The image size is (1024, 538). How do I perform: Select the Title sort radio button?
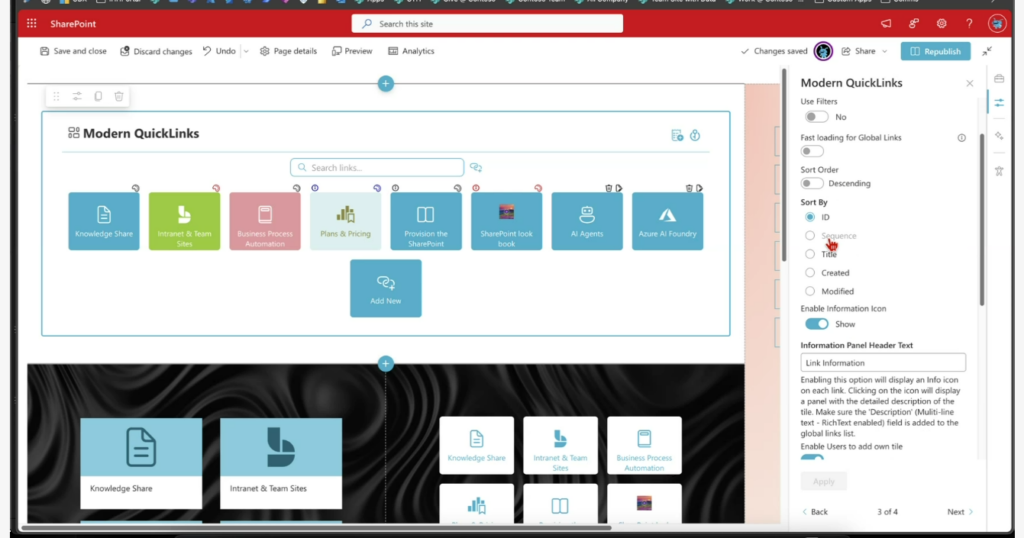pyautogui.click(x=810, y=254)
